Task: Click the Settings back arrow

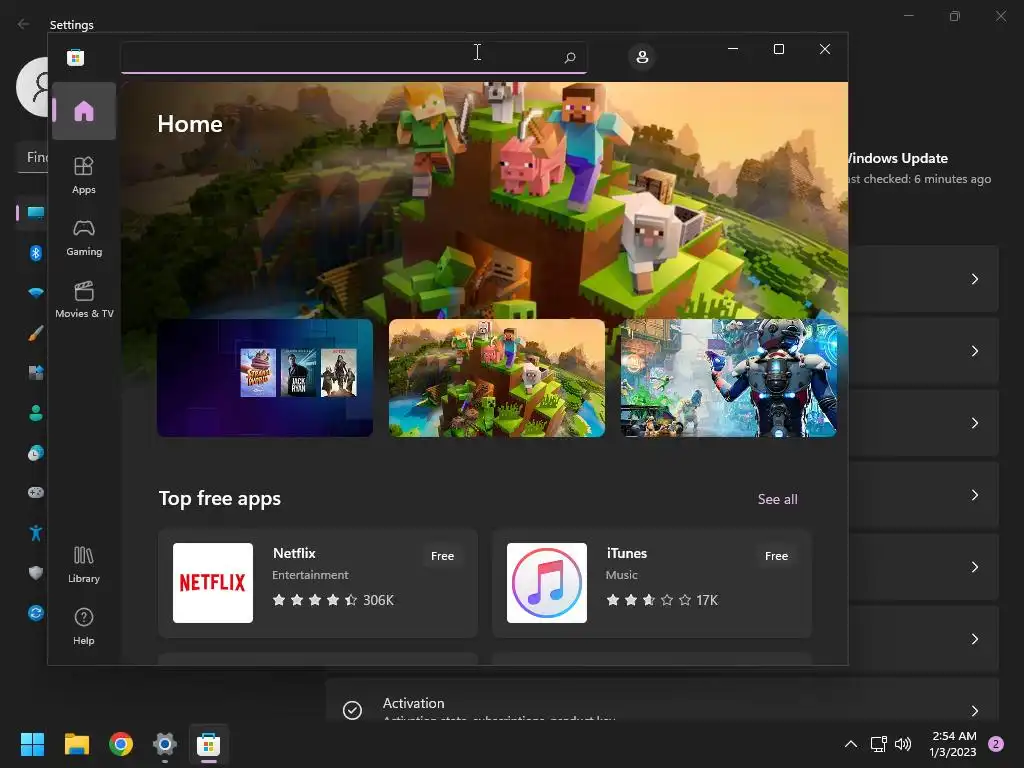Action: point(24,24)
